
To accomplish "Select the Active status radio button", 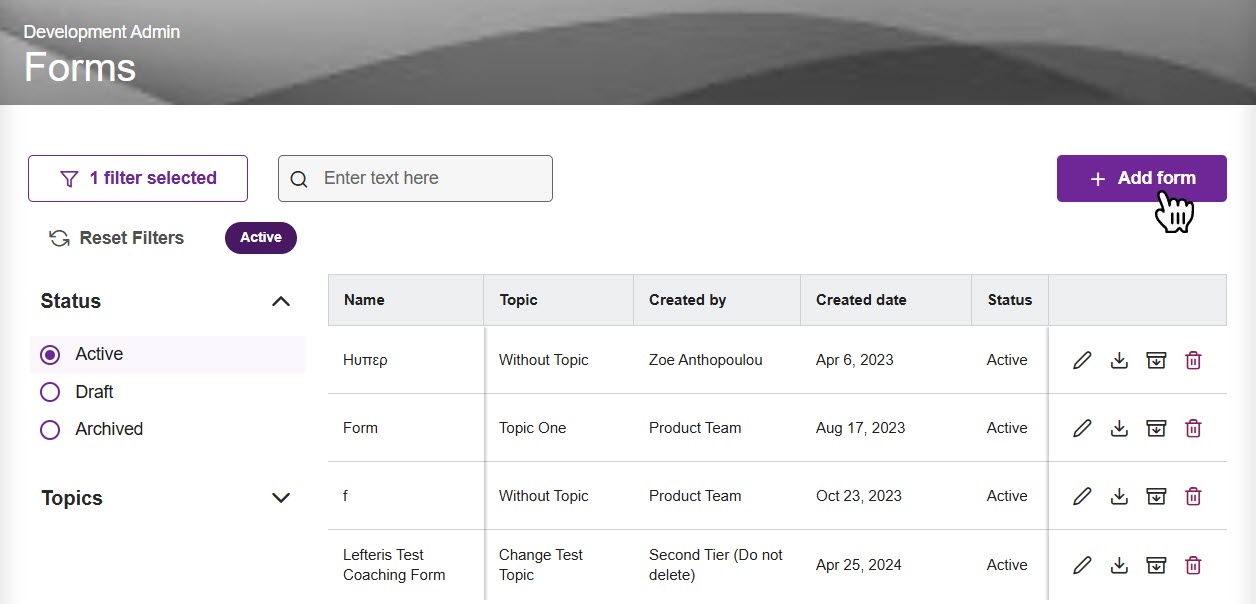I will point(50,355).
